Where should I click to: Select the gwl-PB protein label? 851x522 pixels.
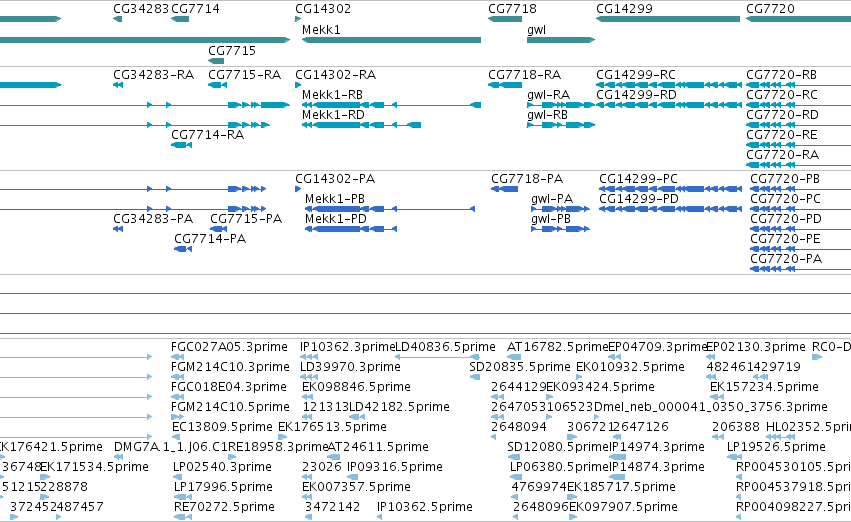[x=551, y=219]
